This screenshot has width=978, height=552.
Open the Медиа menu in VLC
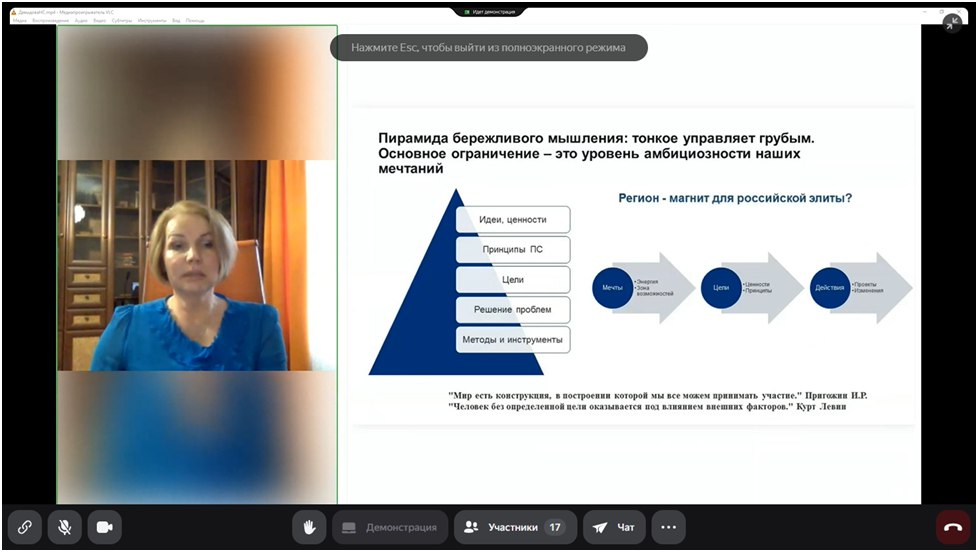coord(19,20)
